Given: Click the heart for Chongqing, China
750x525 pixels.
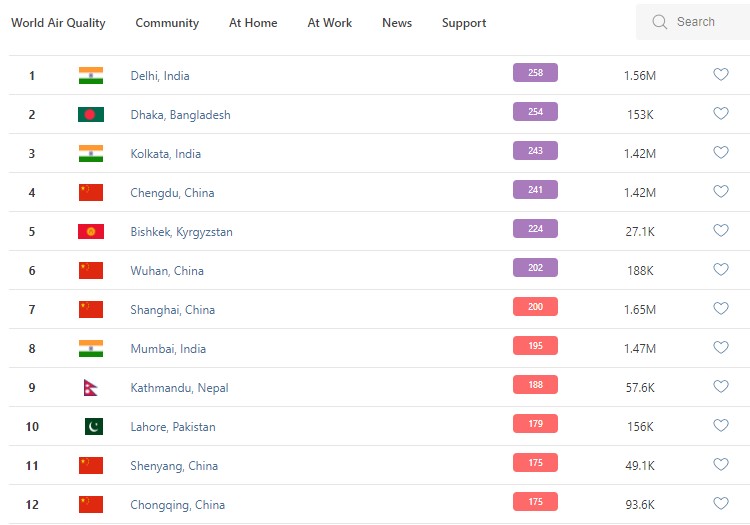Looking at the screenshot, I should [x=720, y=504].
